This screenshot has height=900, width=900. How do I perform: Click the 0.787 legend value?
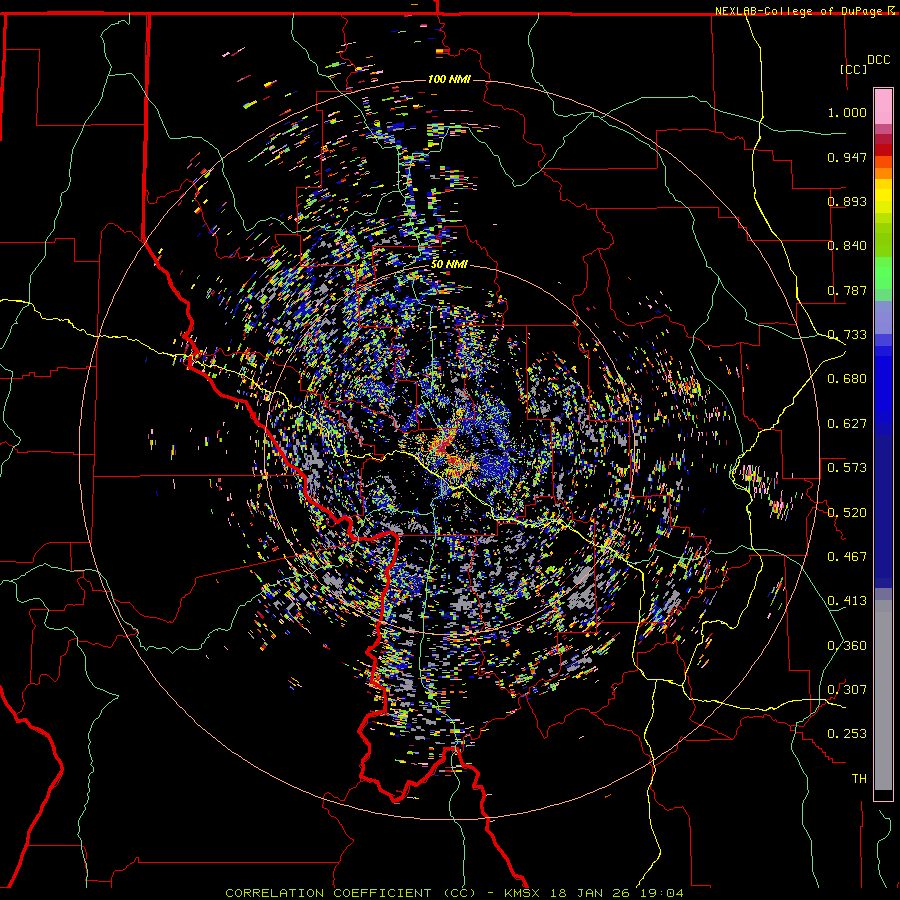pos(847,290)
